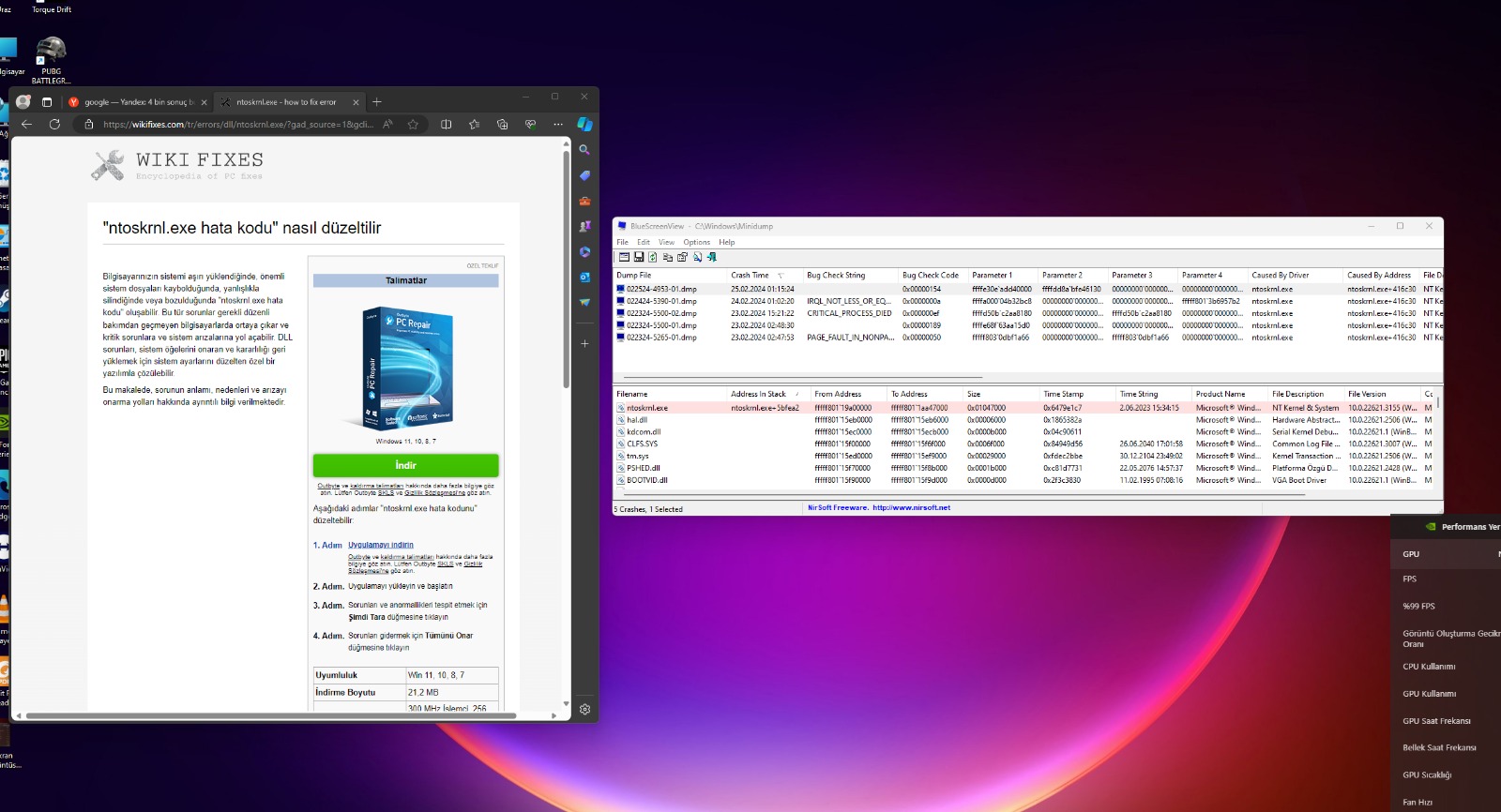Viewport: 1501px width, 812px height.
Task: Click the Find icon in BlueScreenView toolbar
Action: coord(697,257)
